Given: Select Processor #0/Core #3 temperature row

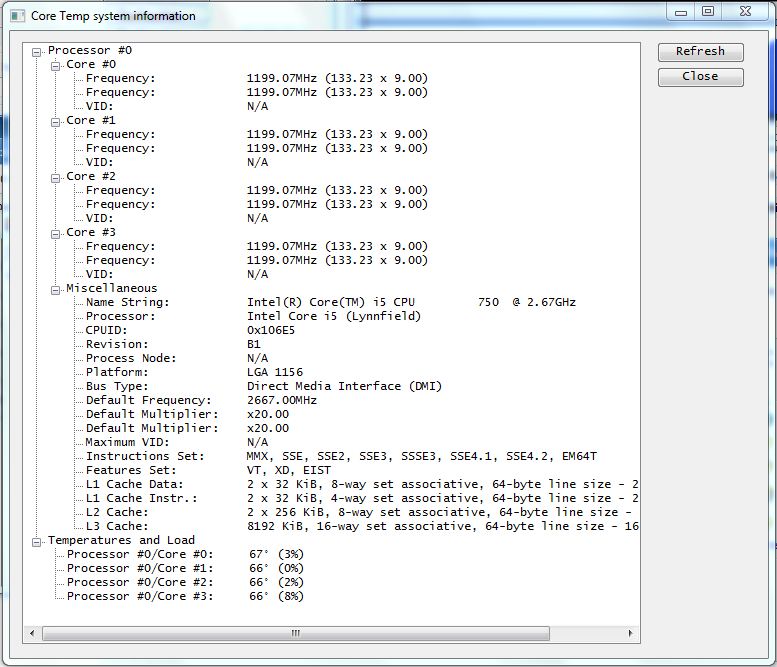Looking at the screenshot, I should 185,596.
